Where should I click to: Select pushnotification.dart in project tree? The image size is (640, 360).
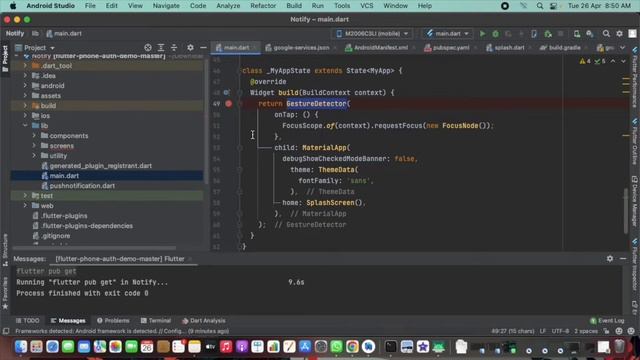[x=82, y=186]
